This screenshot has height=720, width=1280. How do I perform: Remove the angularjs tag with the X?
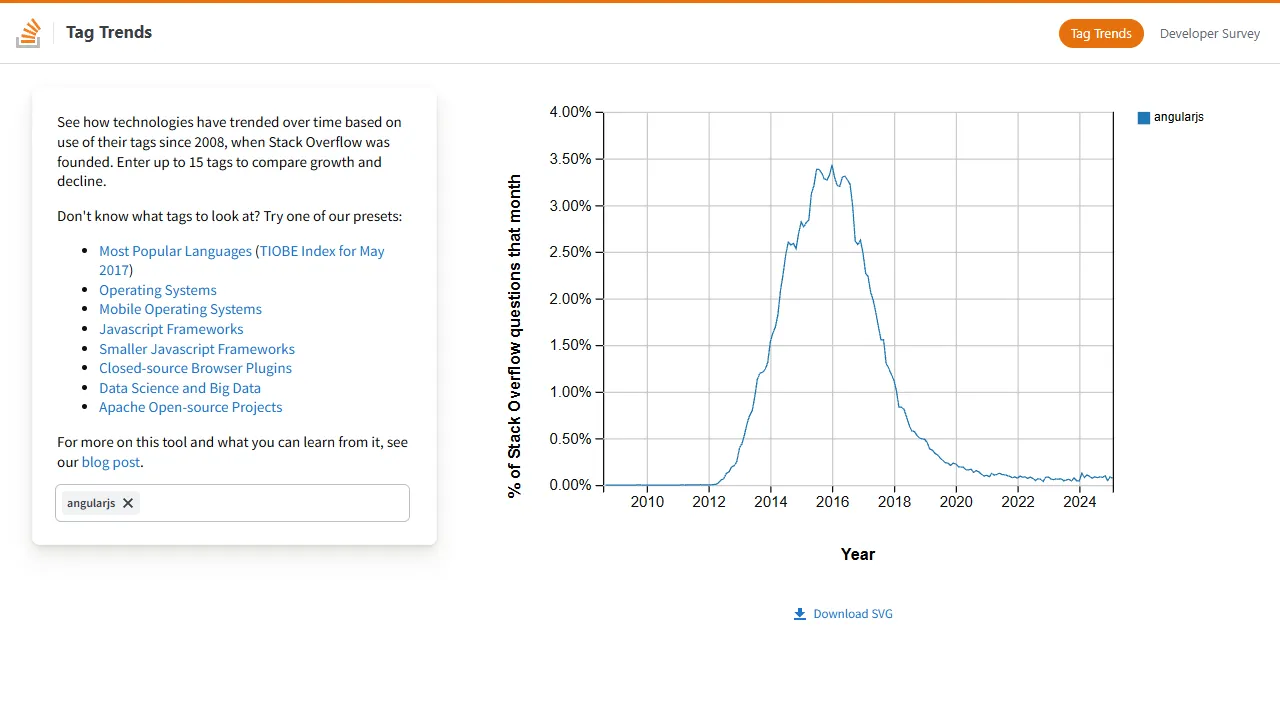128,503
